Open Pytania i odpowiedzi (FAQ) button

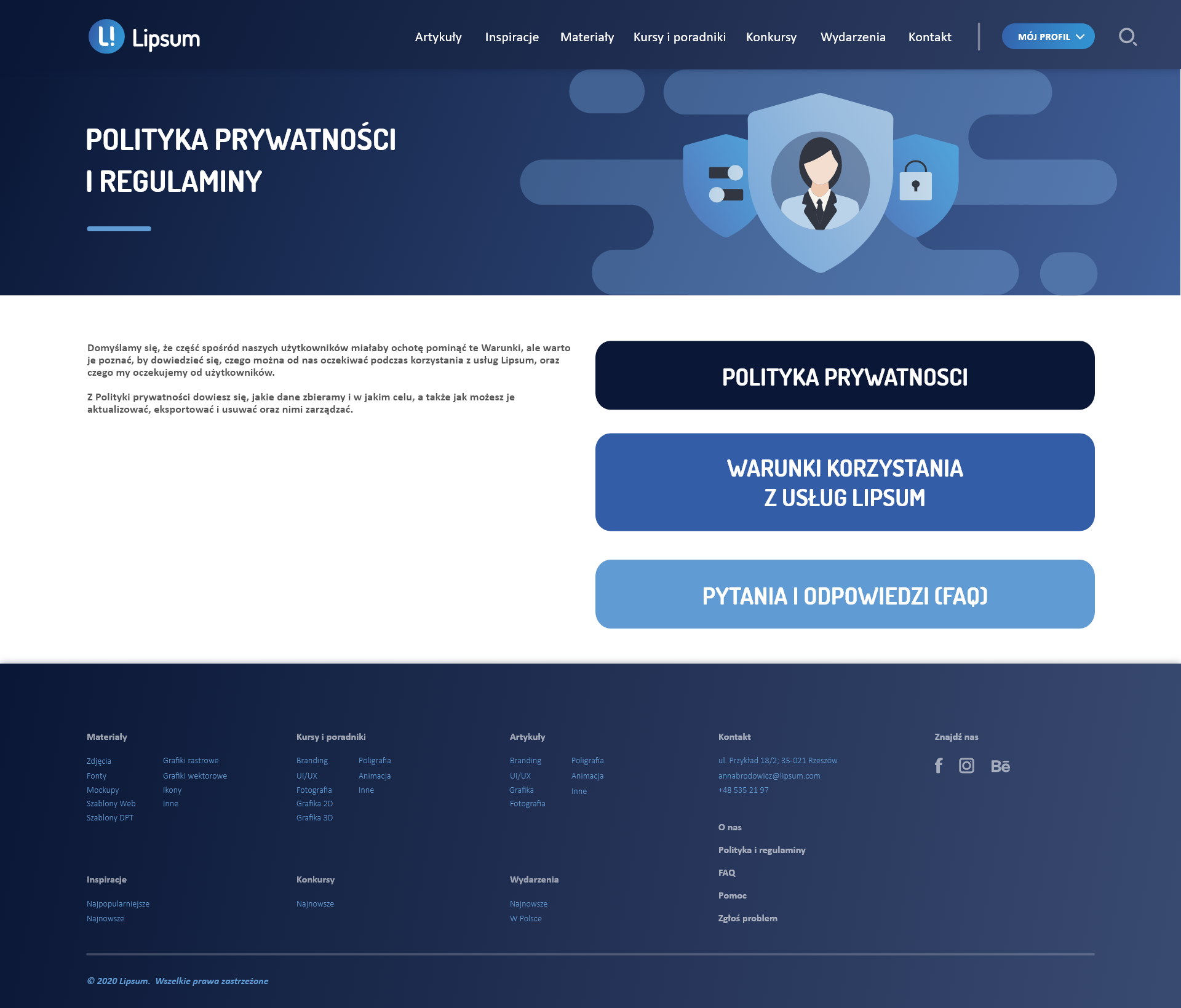pyautogui.click(x=845, y=594)
